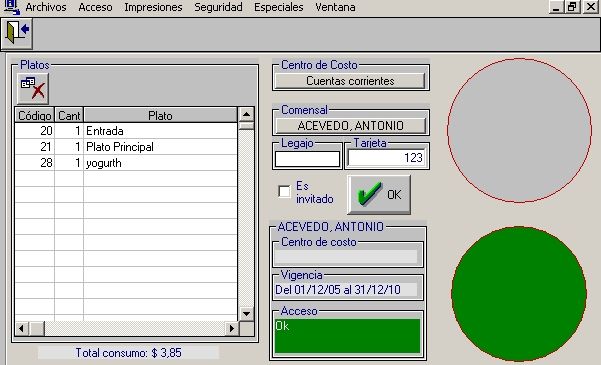
Task: Click the horizontal scroll left arrow
Action: click(x=22, y=329)
